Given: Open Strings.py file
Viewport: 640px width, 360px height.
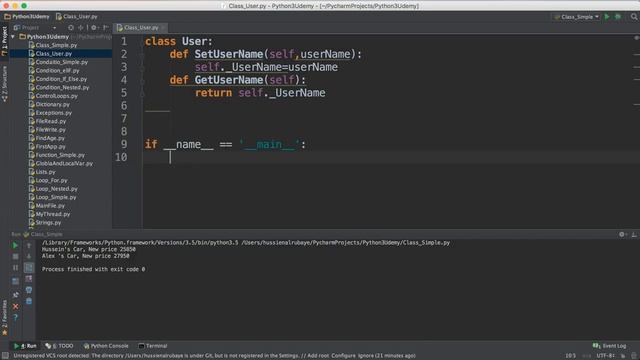Looking at the screenshot, I should point(45,223).
